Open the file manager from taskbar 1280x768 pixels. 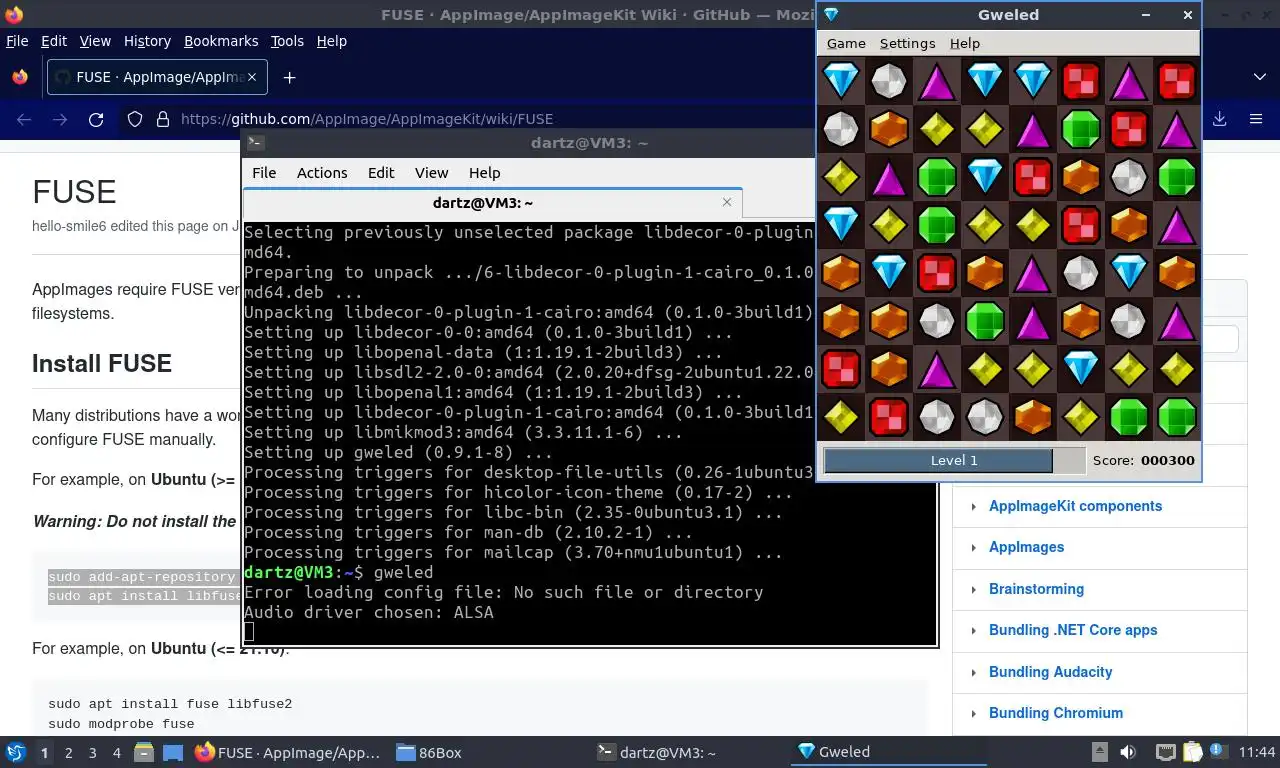(x=144, y=752)
